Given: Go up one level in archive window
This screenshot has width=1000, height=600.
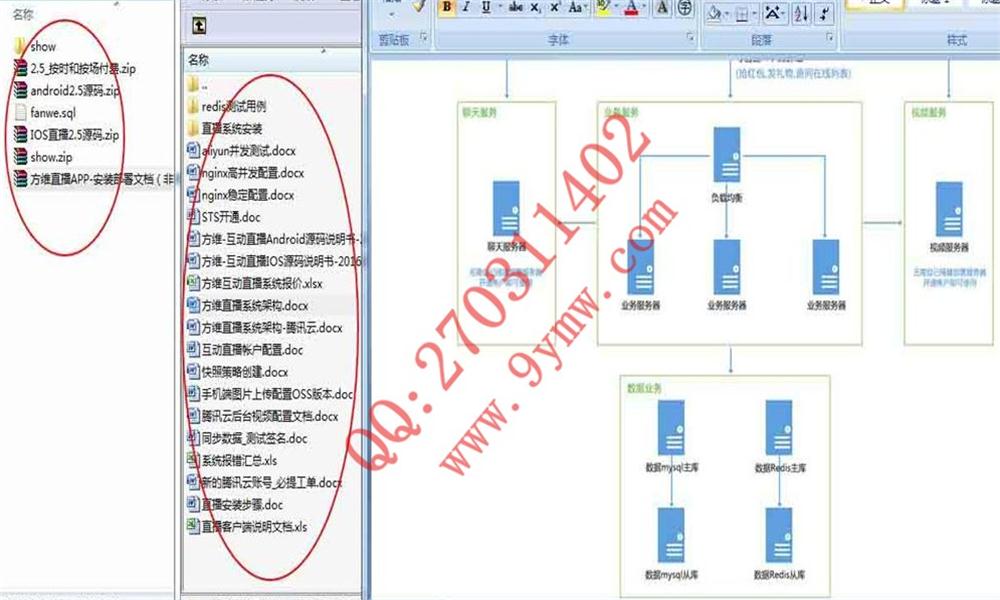Looking at the screenshot, I should pyautogui.click(x=199, y=26).
